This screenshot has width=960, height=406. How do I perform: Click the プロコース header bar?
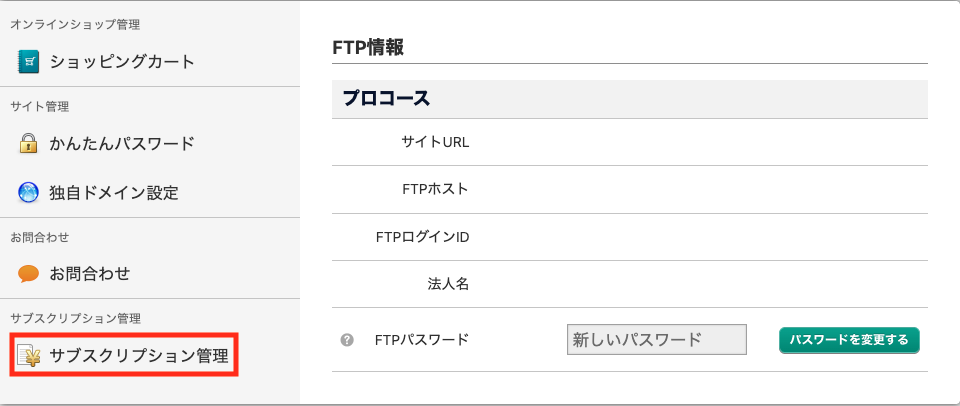tap(386, 99)
